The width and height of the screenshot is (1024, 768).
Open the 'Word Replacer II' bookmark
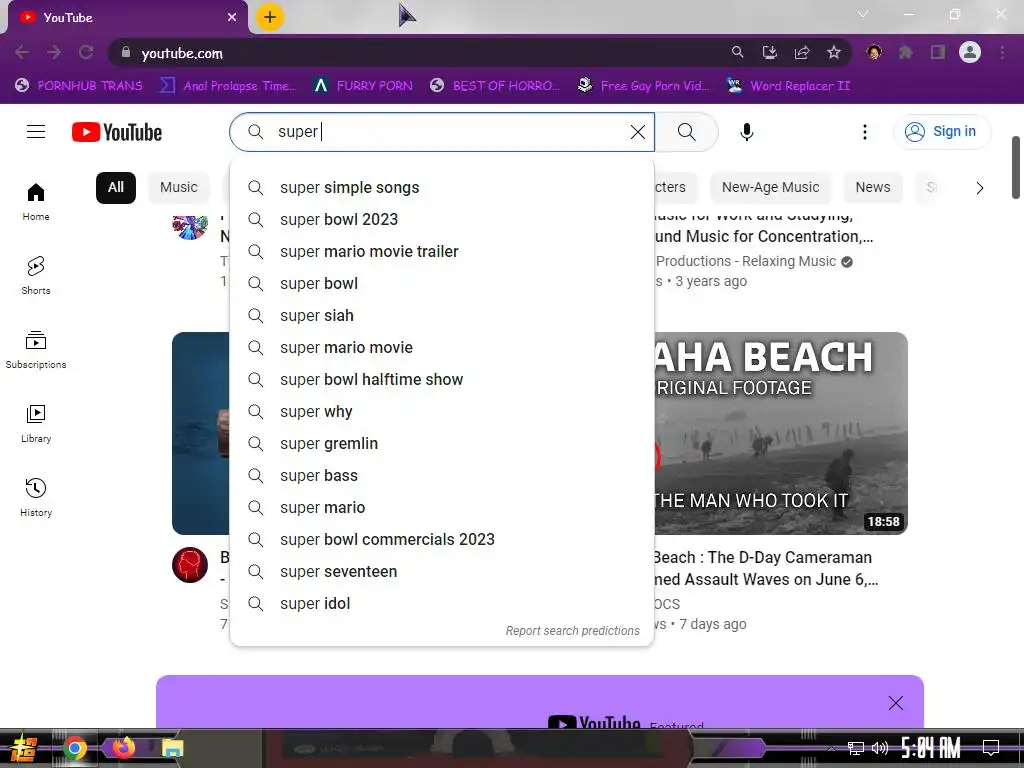pos(788,86)
